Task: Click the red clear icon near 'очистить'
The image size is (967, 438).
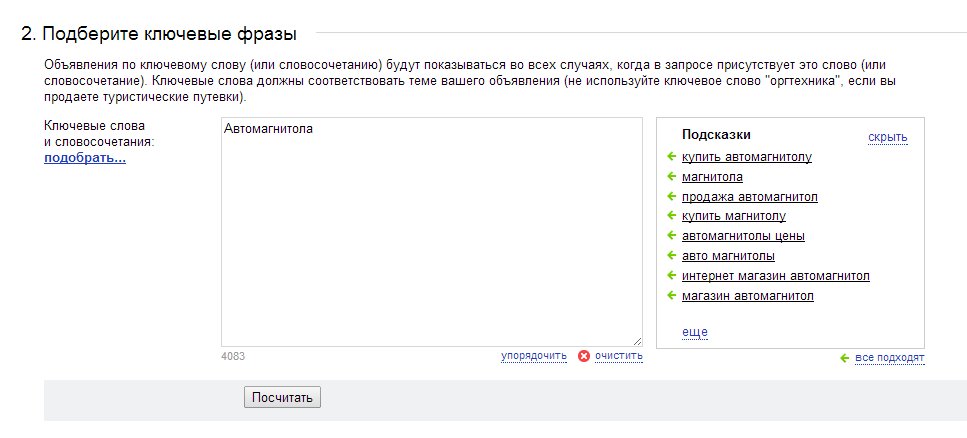Action: point(583,356)
